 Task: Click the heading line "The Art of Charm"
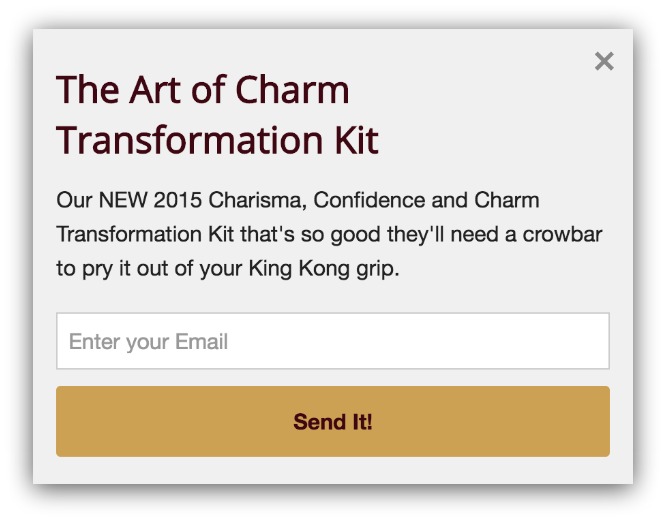(x=203, y=89)
